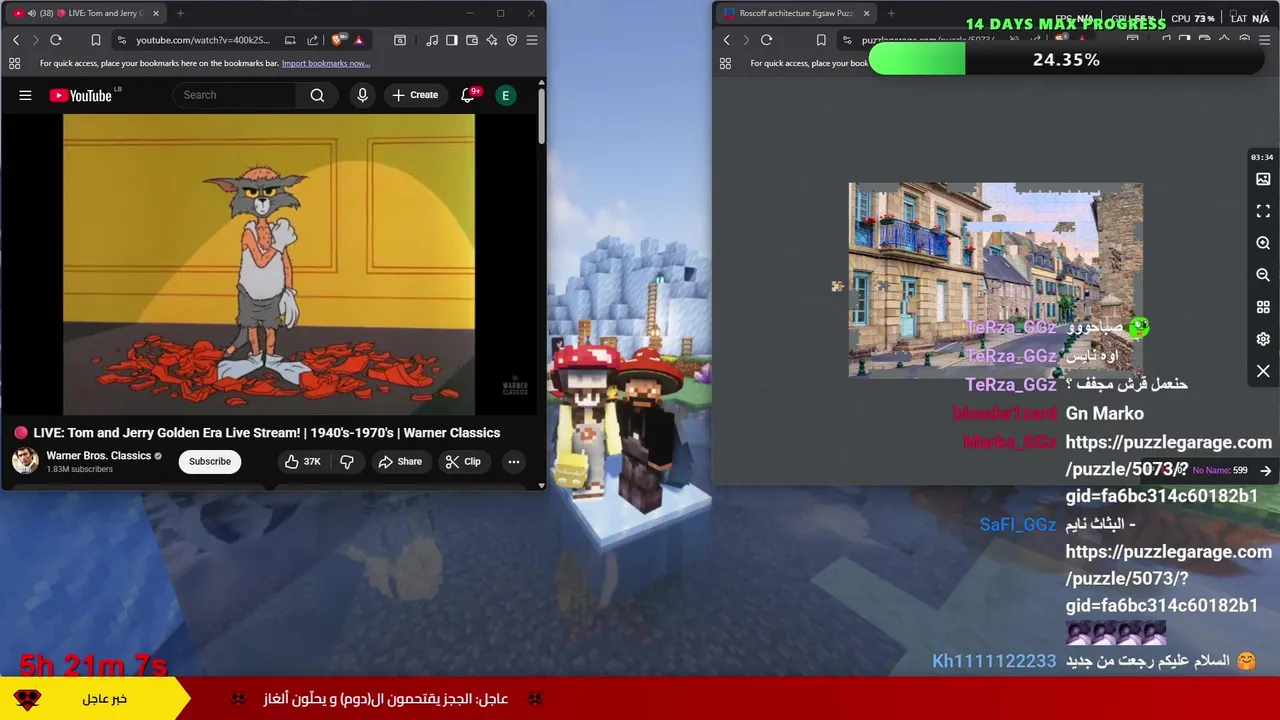Open the YouTube hamburger guide menu
The width and height of the screenshot is (1280, 720).
(25, 95)
